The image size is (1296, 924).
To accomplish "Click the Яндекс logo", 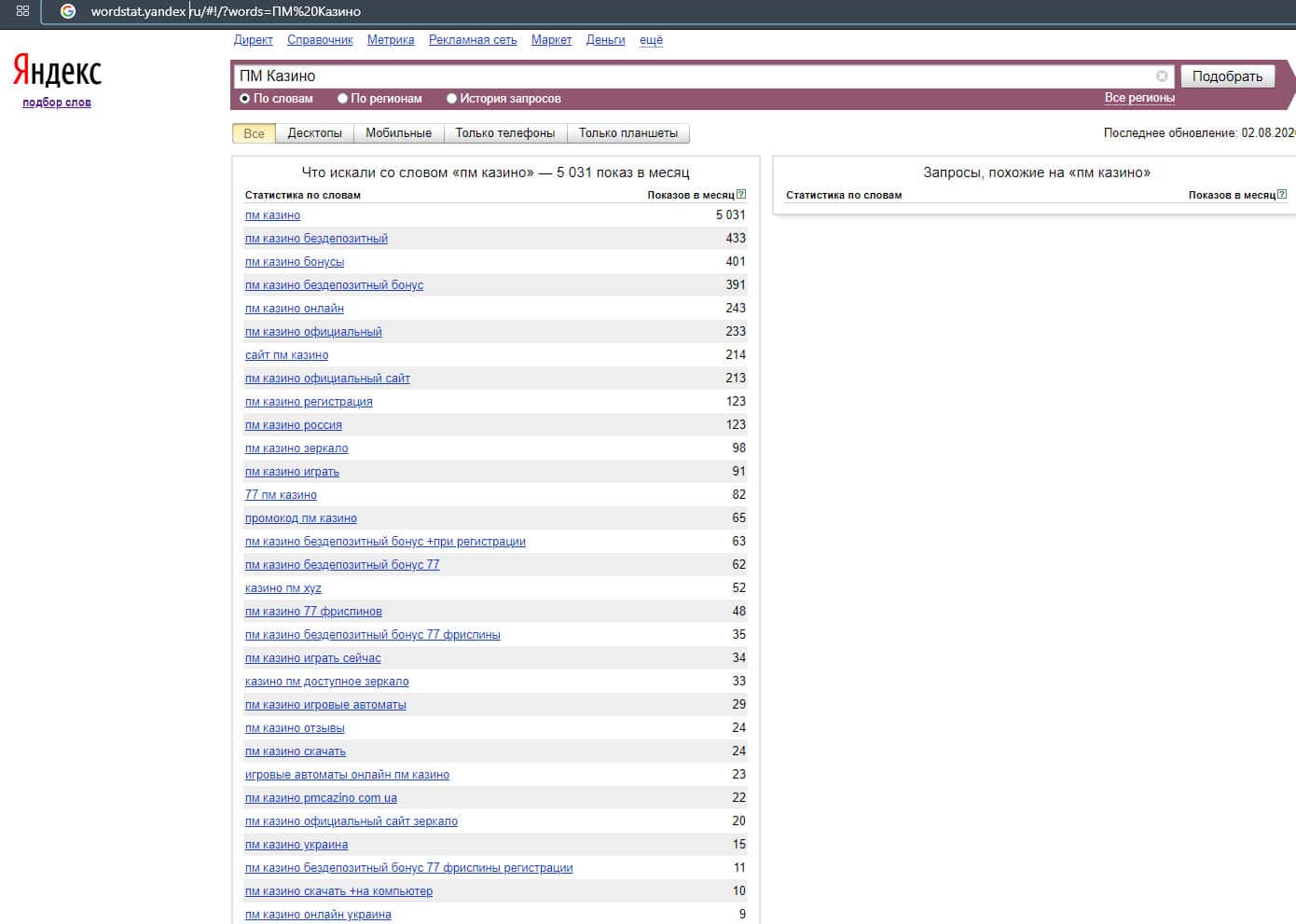I will pyautogui.click(x=57, y=71).
